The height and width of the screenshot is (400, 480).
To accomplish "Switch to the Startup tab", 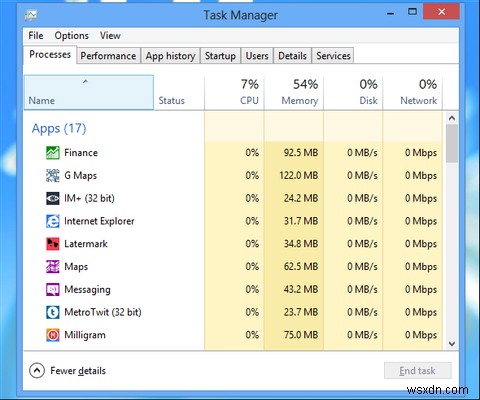I will 220,56.
